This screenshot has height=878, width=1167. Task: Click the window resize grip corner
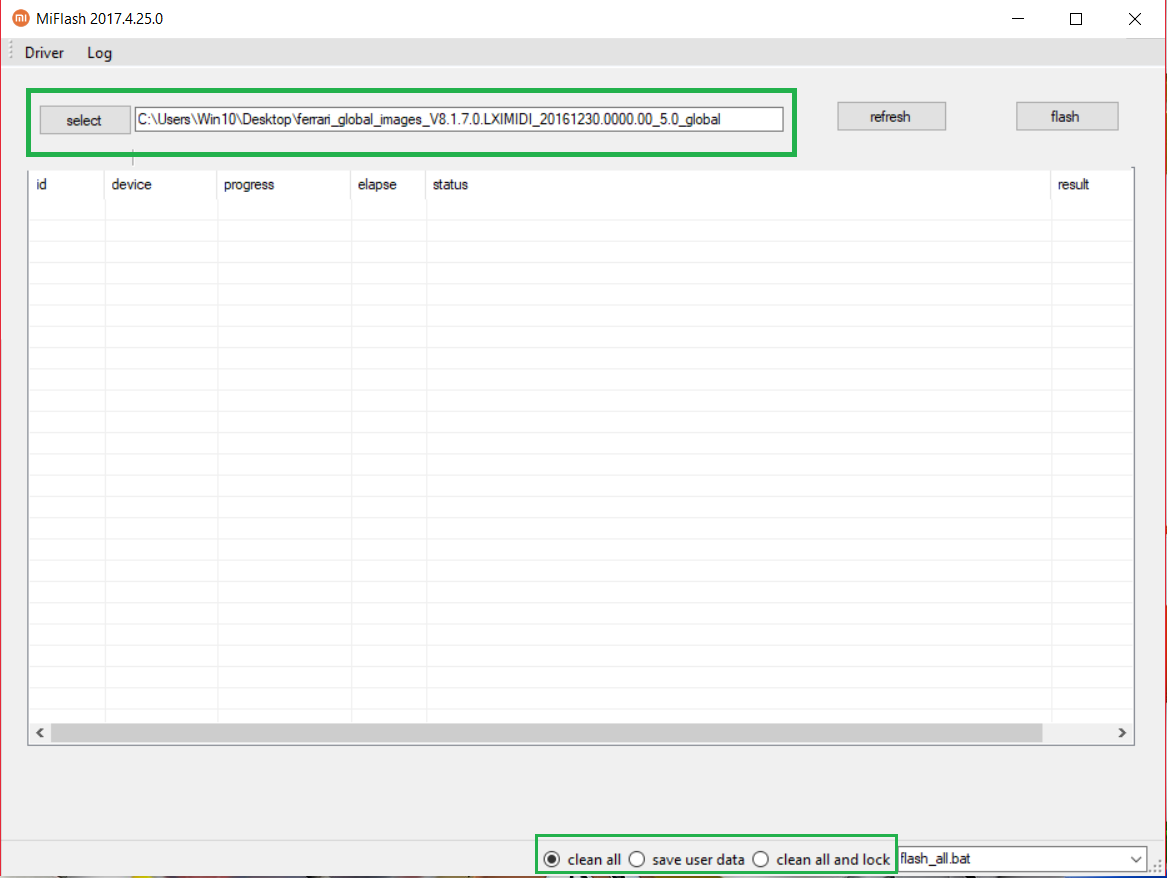1157,866
